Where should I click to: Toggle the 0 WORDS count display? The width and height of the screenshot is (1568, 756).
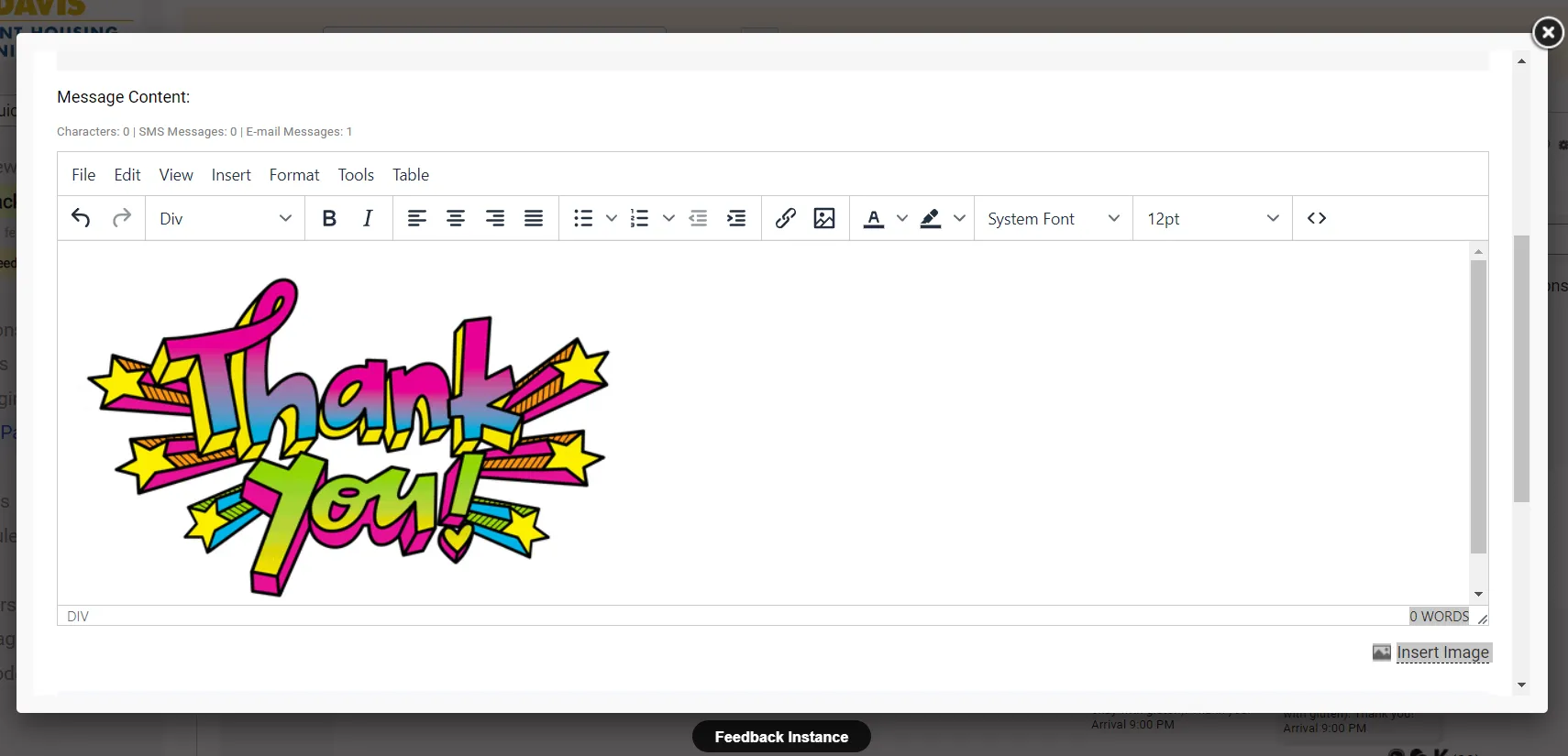[x=1440, y=617]
